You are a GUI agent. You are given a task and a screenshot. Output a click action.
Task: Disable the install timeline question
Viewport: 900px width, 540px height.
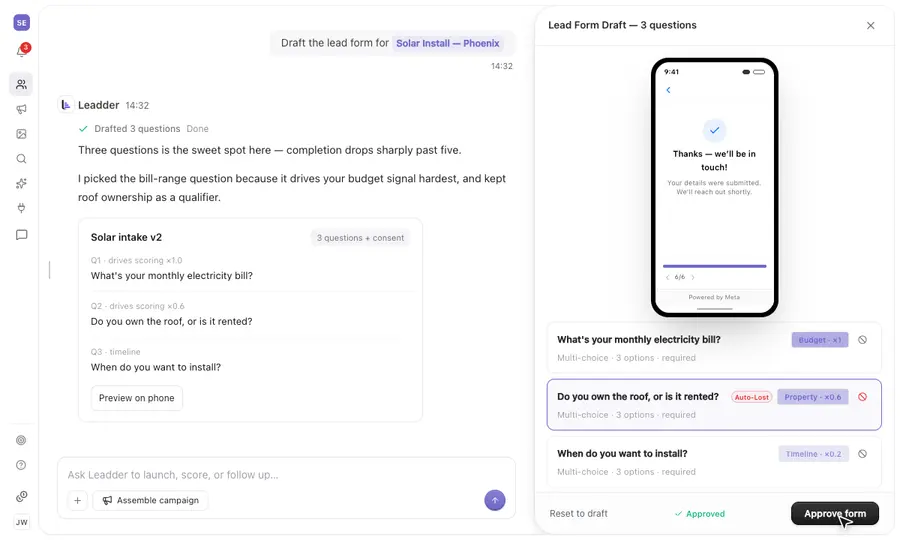coord(862,454)
